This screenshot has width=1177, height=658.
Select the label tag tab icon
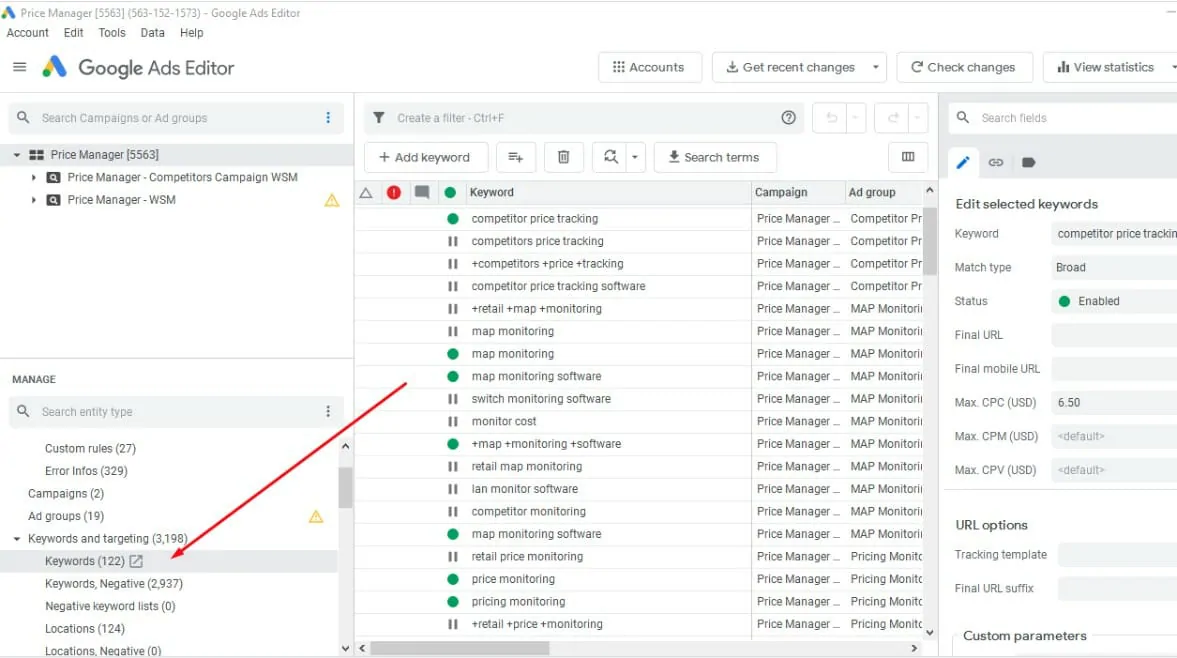click(x=1028, y=162)
